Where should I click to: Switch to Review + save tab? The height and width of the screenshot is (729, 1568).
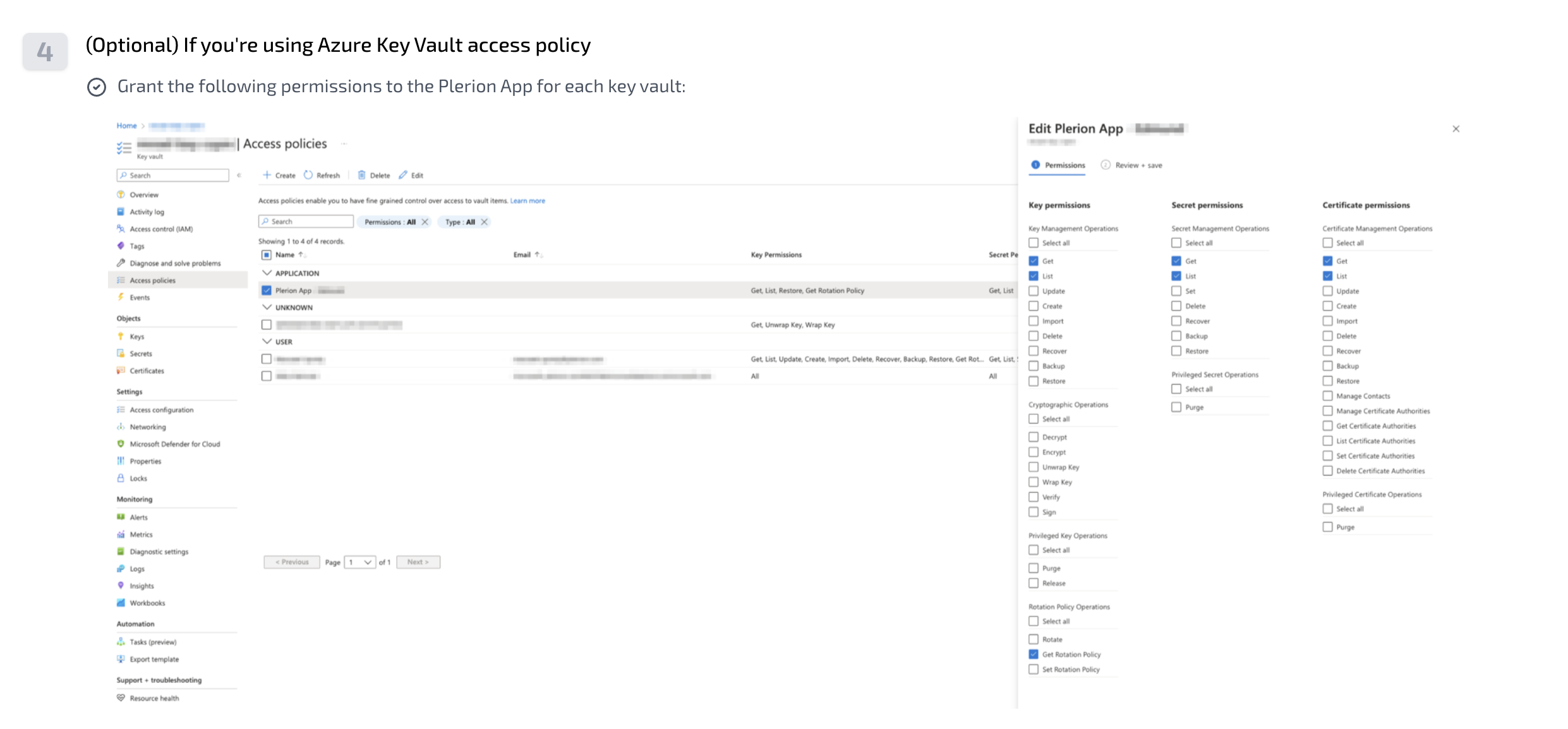tap(1138, 166)
